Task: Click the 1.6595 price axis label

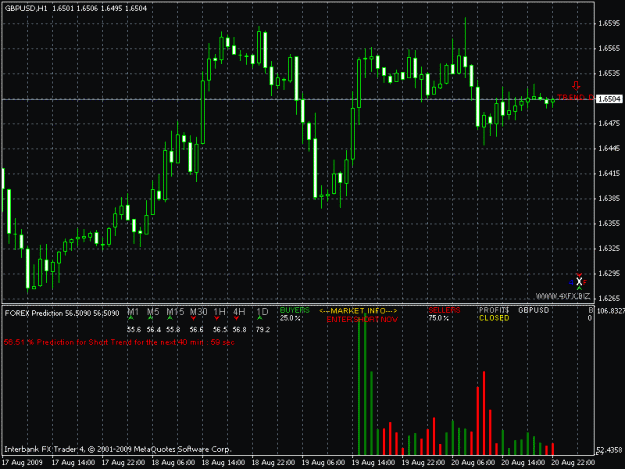Action: click(609, 24)
